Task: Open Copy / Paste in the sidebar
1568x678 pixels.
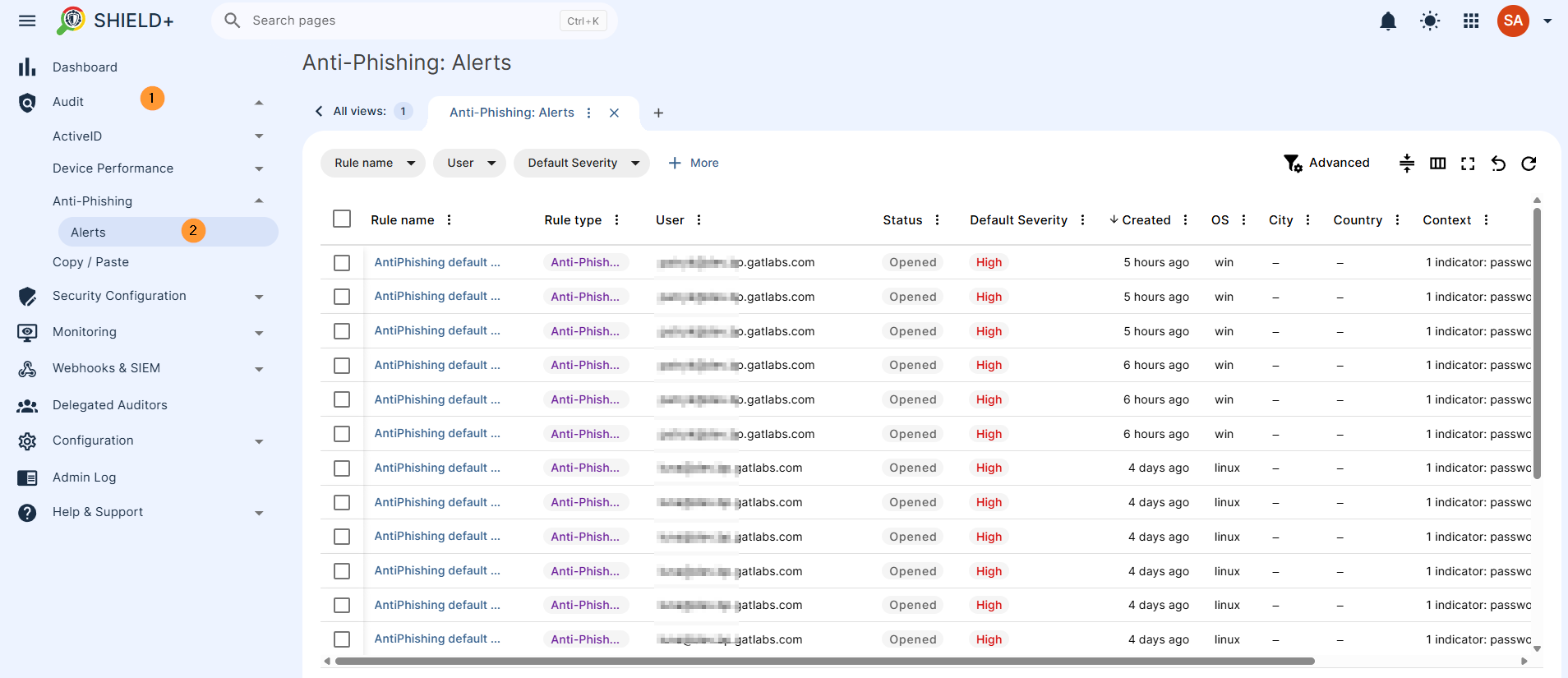Action: pos(90,262)
